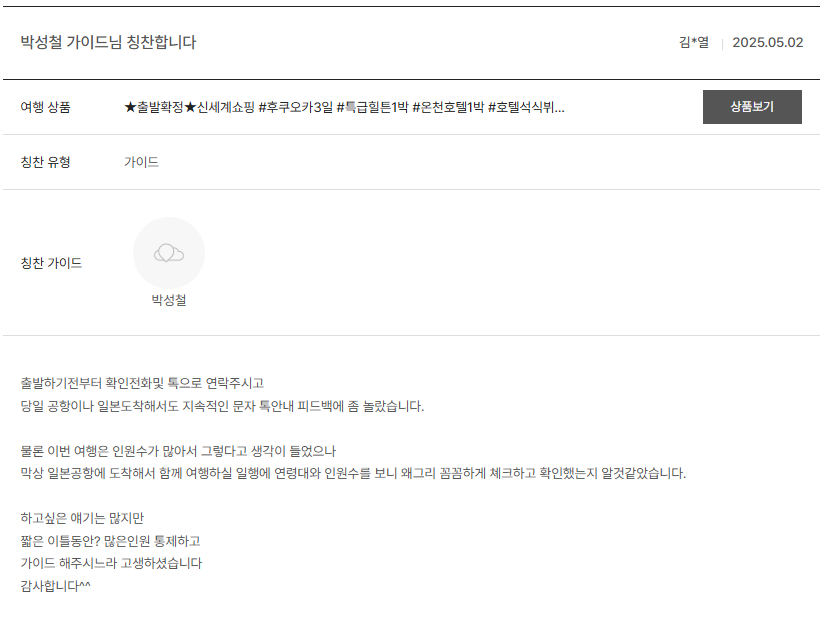Click the 상품보기 button
820x619 pixels.
pyautogui.click(x=752, y=107)
